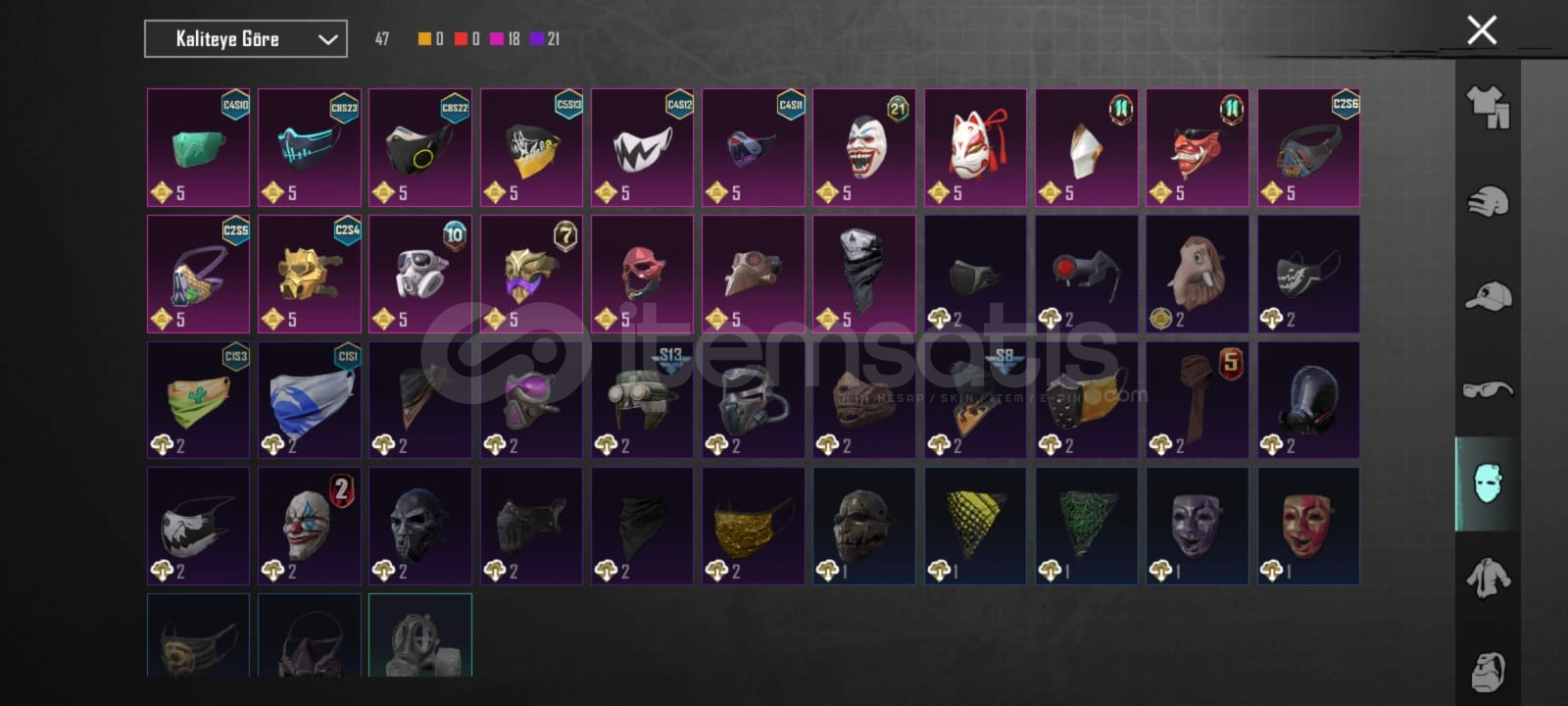This screenshot has height=706, width=1568.
Task: Choose the green C4S10 mask
Action: point(198,147)
